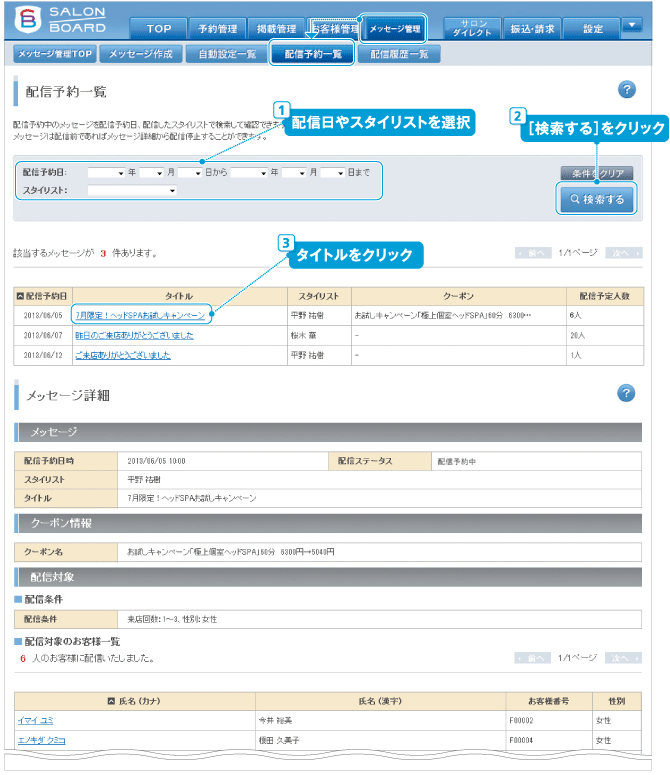This screenshot has width=670, height=775.
Task: Open the 配信履歴一覧 sub-tab
Action: coord(399,55)
